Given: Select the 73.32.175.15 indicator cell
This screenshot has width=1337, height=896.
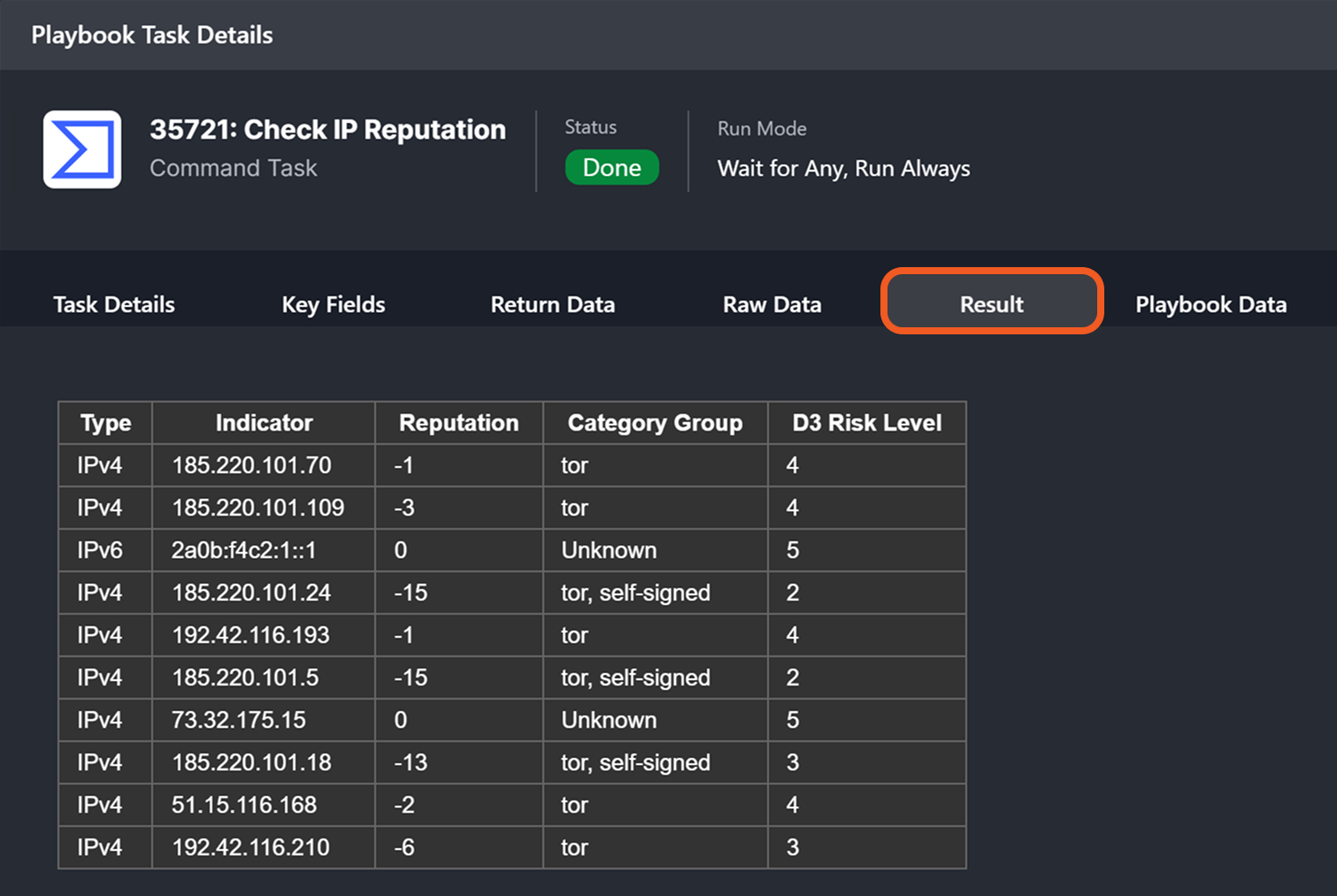Looking at the screenshot, I should pos(238,720).
